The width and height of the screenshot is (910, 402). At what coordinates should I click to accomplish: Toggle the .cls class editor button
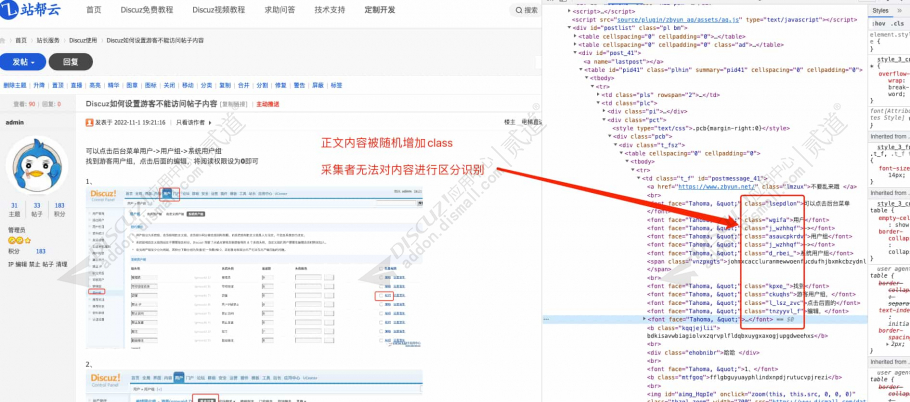(897, 24)
